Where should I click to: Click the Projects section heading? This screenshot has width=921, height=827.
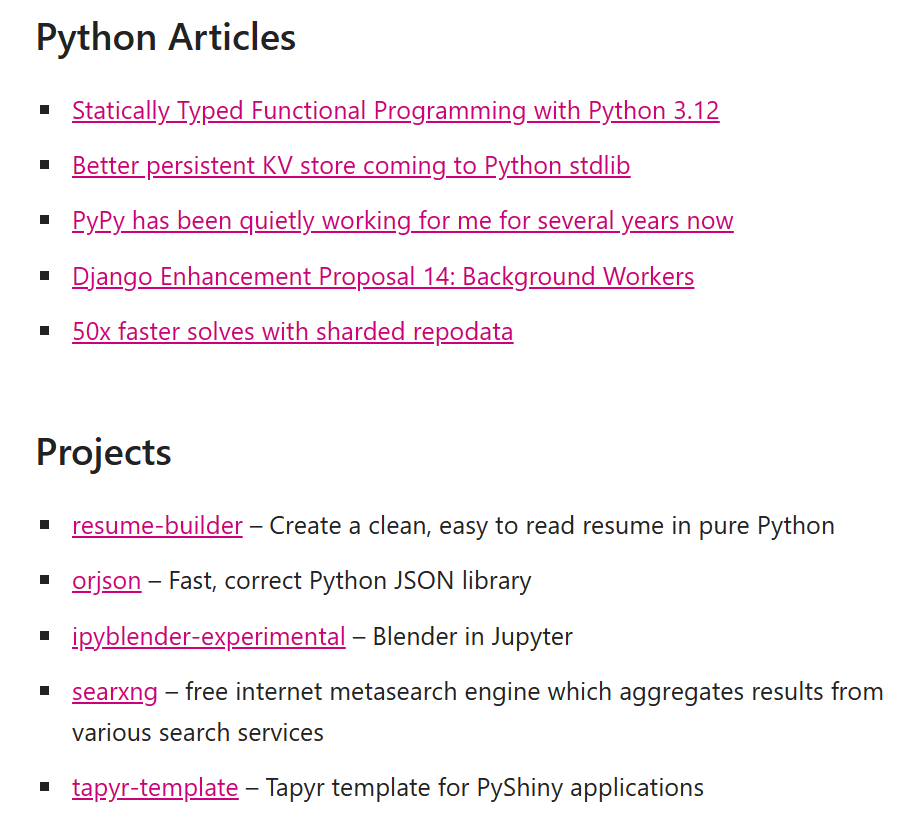pos(104,453)
